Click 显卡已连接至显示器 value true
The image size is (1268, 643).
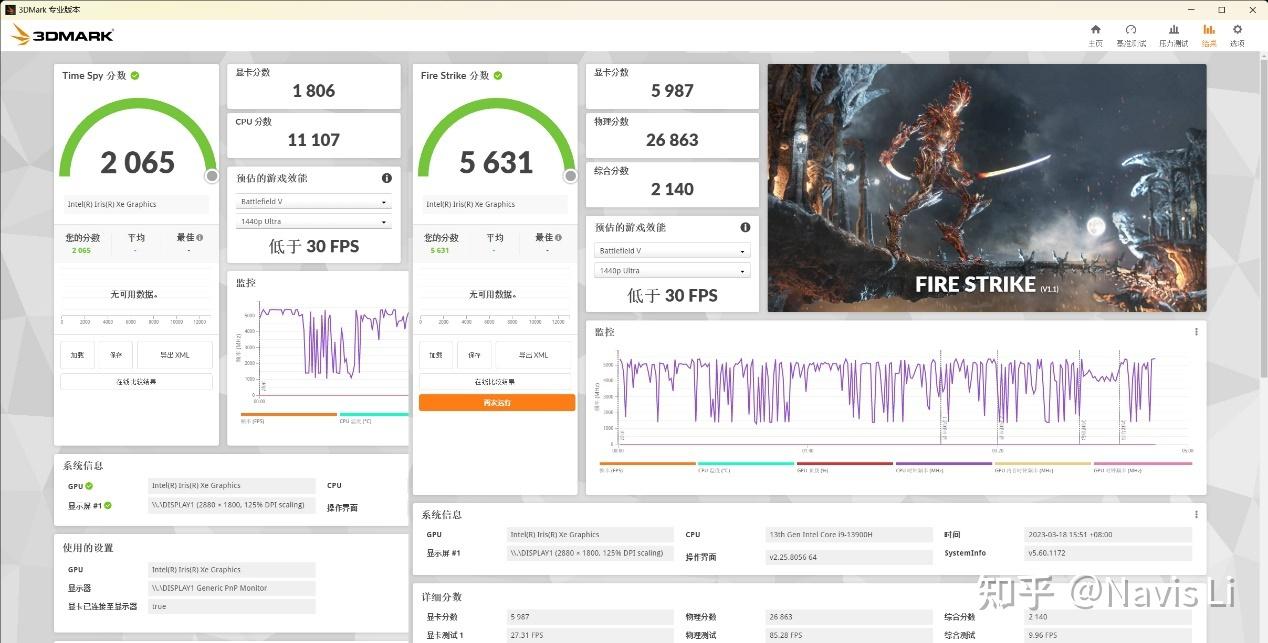point(232,606)
